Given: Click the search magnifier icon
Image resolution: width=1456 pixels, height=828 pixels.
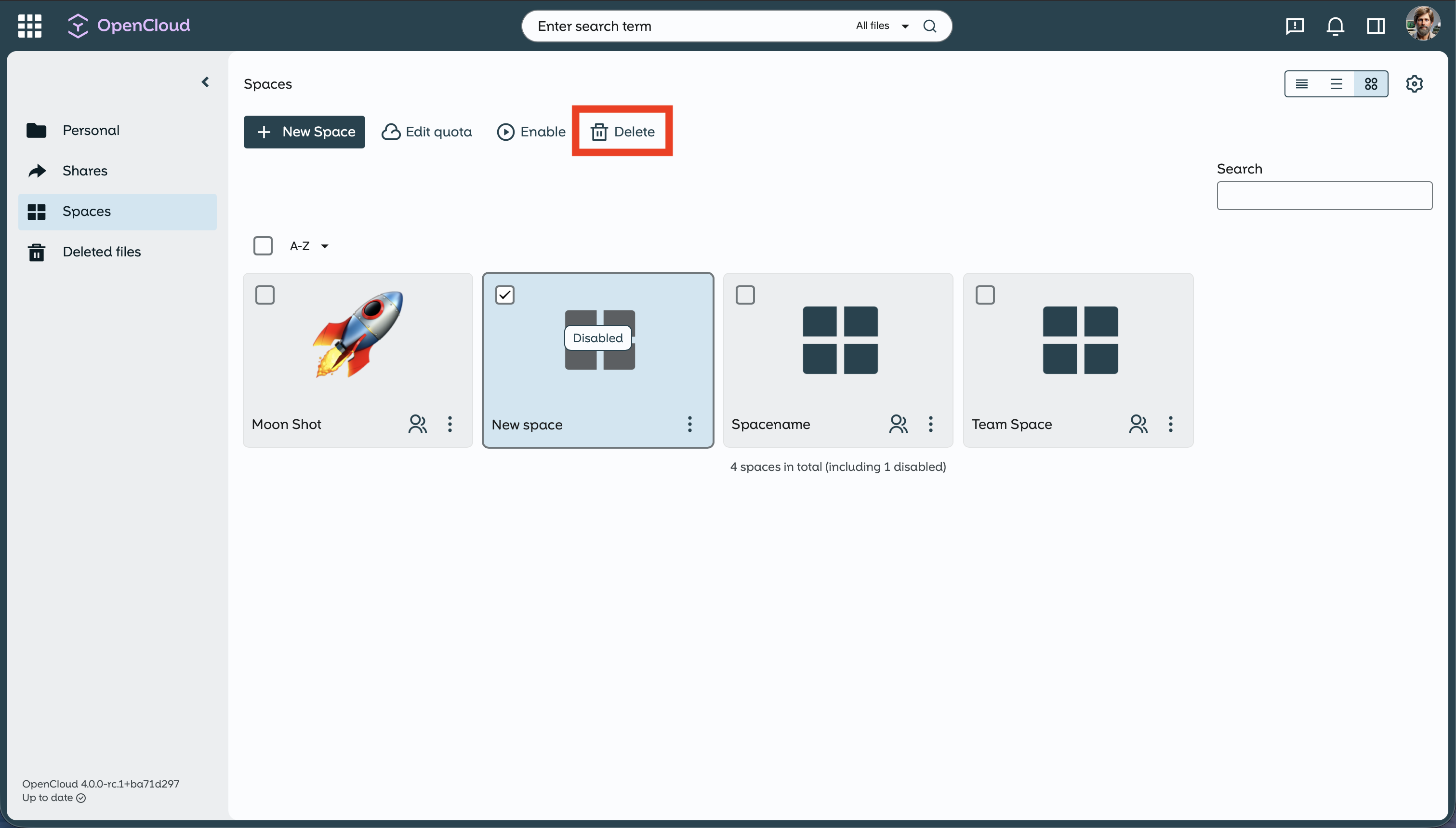Looking at the screenshot, I should 930,26.
